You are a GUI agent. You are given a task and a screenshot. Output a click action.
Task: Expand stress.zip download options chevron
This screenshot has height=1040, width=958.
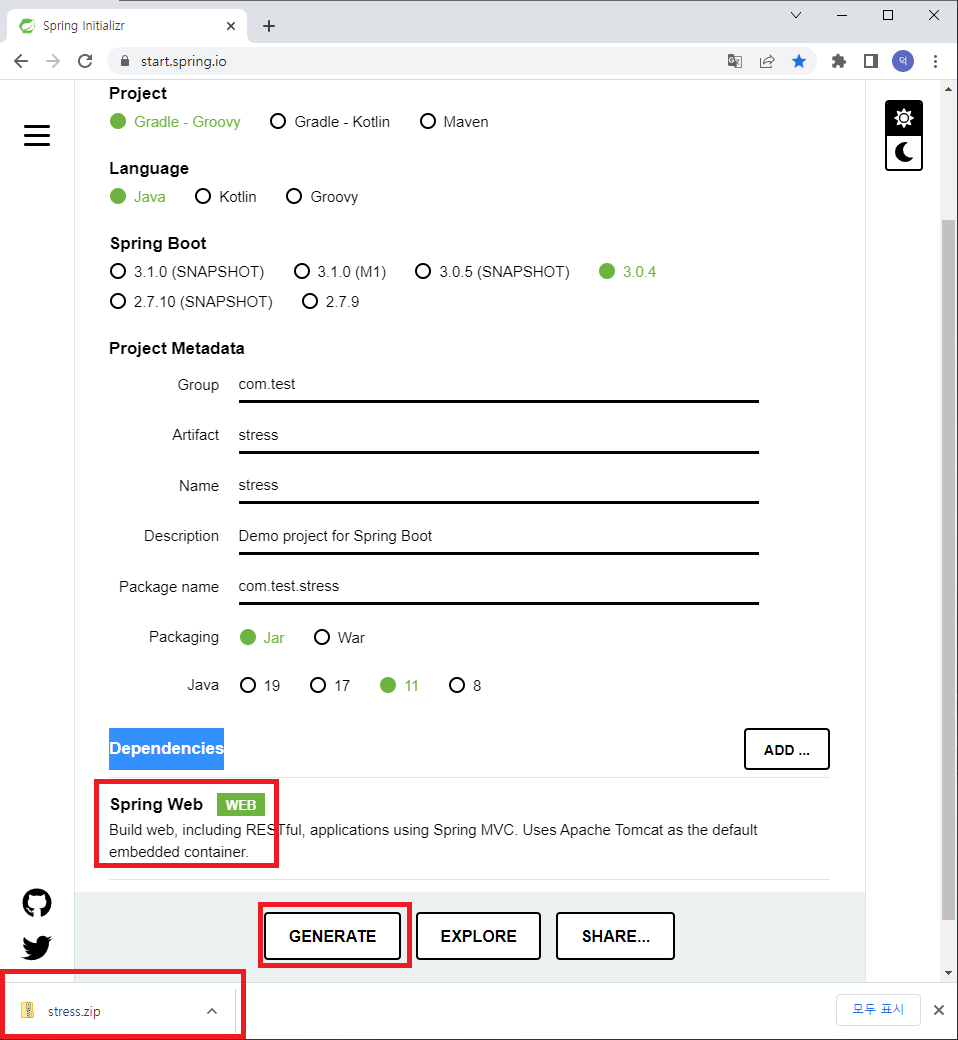[x=212, y=1011]
